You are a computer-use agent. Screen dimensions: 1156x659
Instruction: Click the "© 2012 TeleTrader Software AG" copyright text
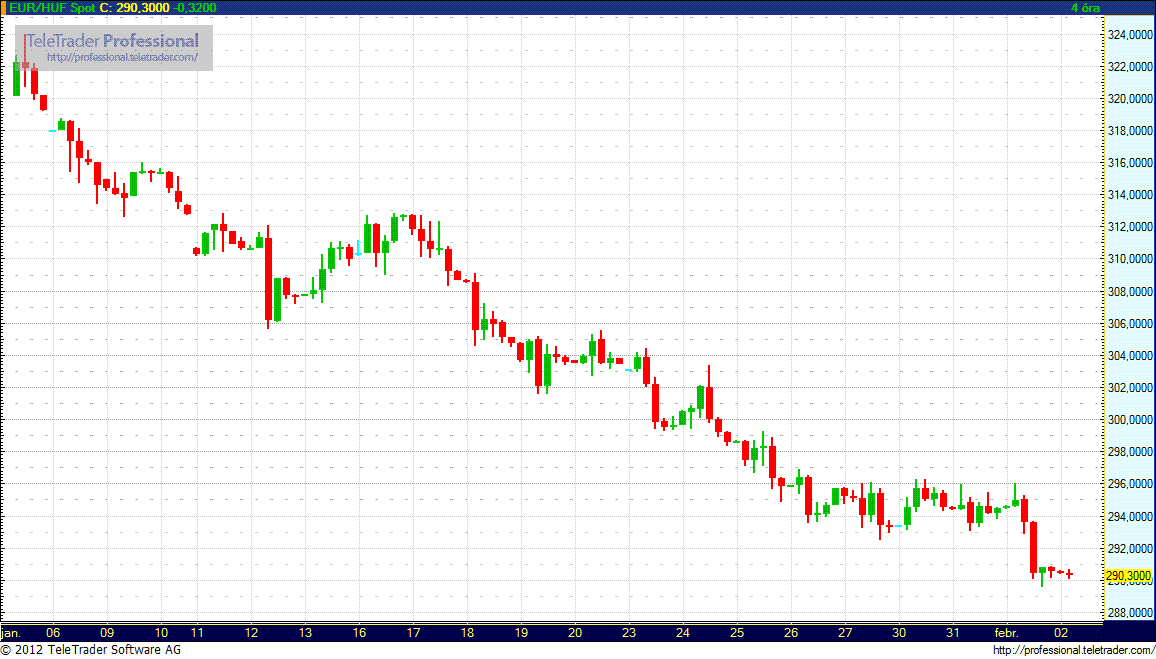(91, 650)
